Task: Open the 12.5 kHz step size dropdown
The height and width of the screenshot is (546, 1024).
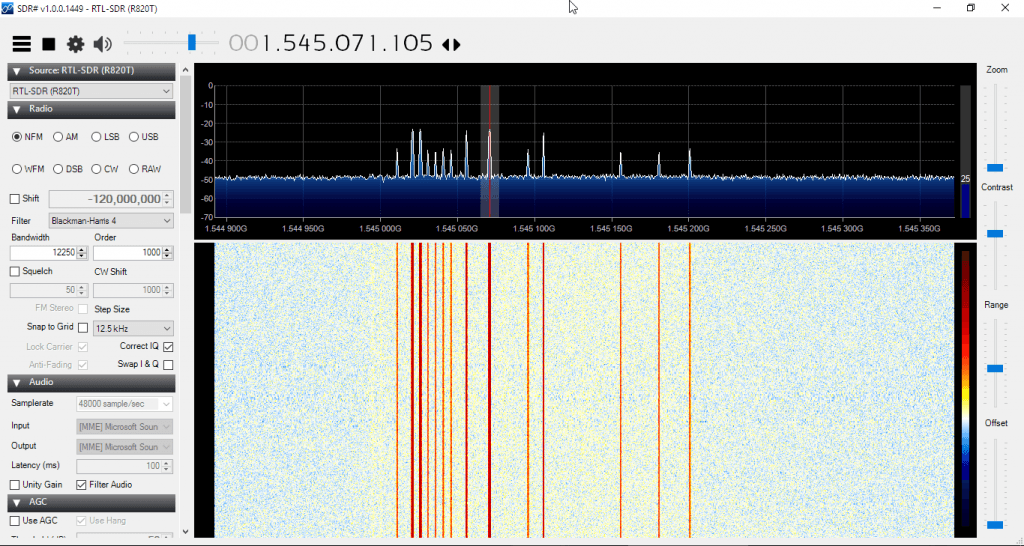Action: (x=133, y=328)
